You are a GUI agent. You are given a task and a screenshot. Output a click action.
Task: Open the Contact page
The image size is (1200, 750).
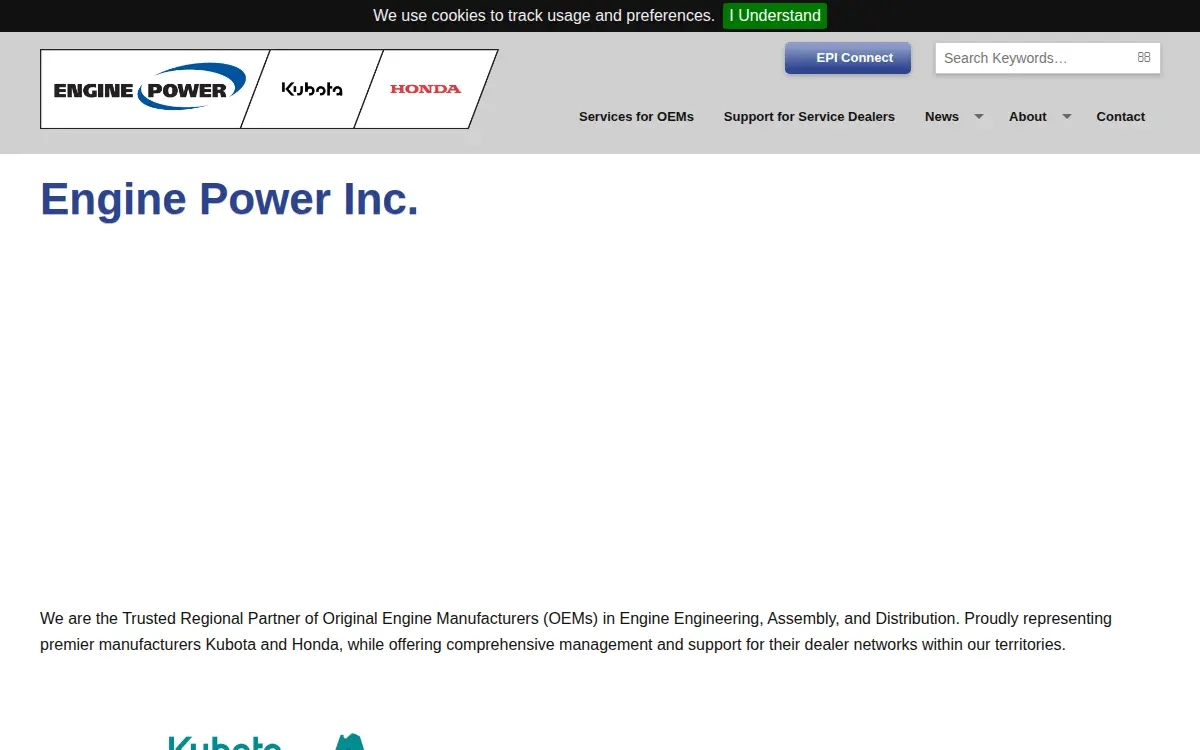coord(1120,117)
